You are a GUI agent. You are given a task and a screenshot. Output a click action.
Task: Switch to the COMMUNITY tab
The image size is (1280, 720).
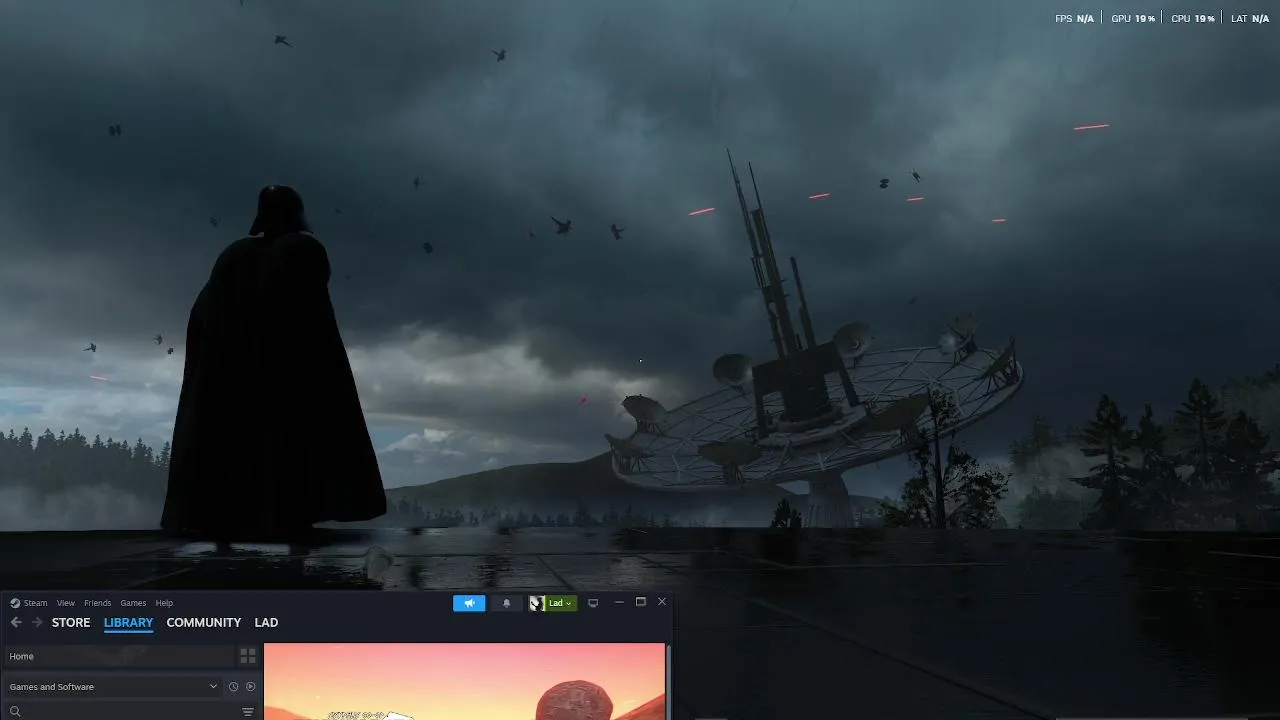coord(204,622)
